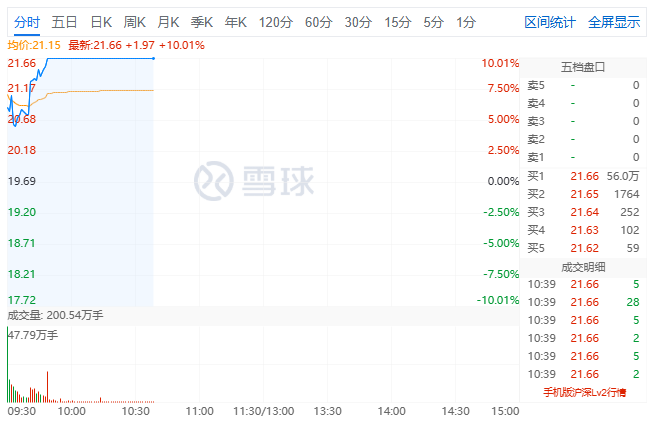Image resolution: width=656 pixels, height=431 pixels.
Task: Switch to the 60分 interval chart
Action: click(318, 22)
